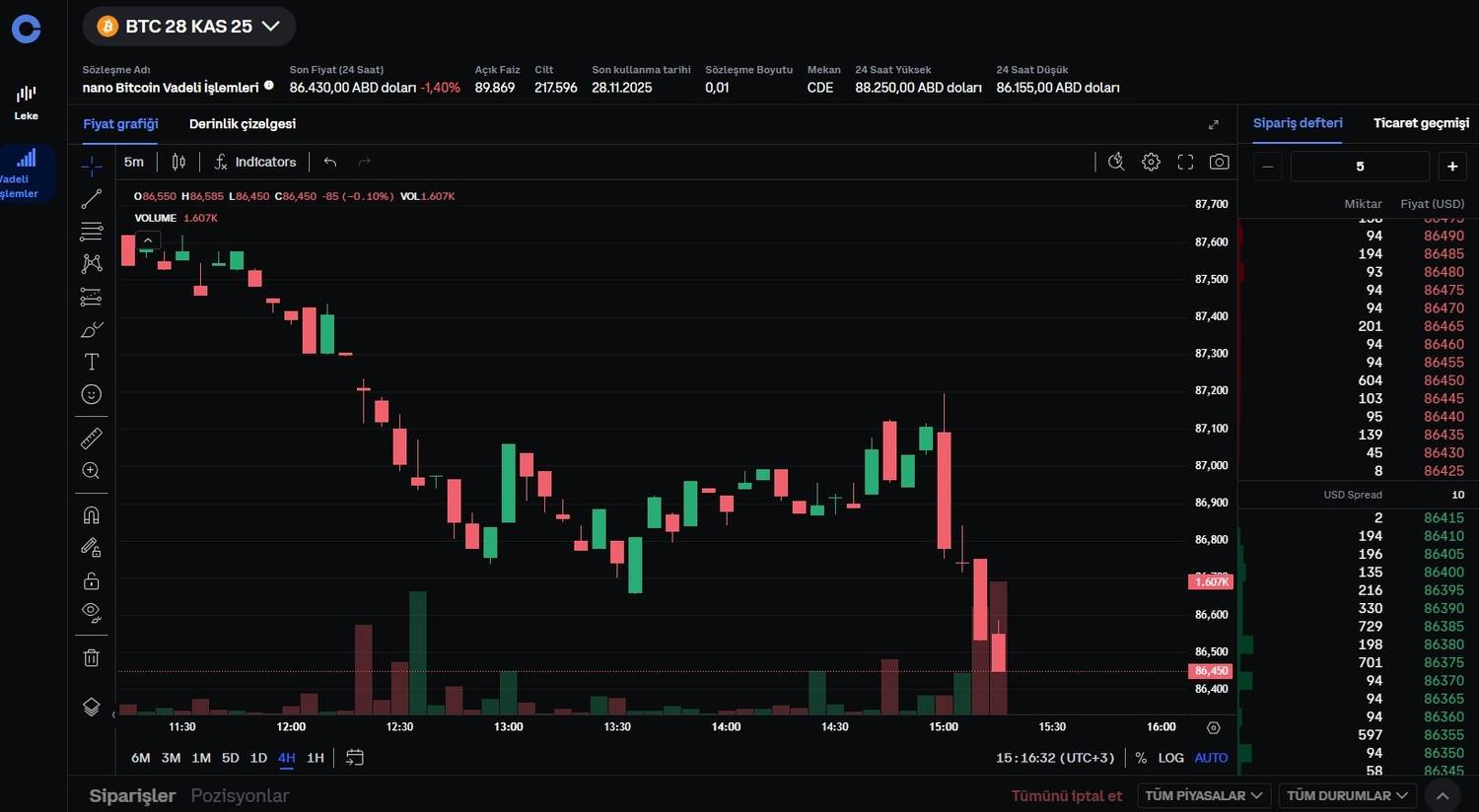Open the brush drawing tool

[x=91, y=329]
